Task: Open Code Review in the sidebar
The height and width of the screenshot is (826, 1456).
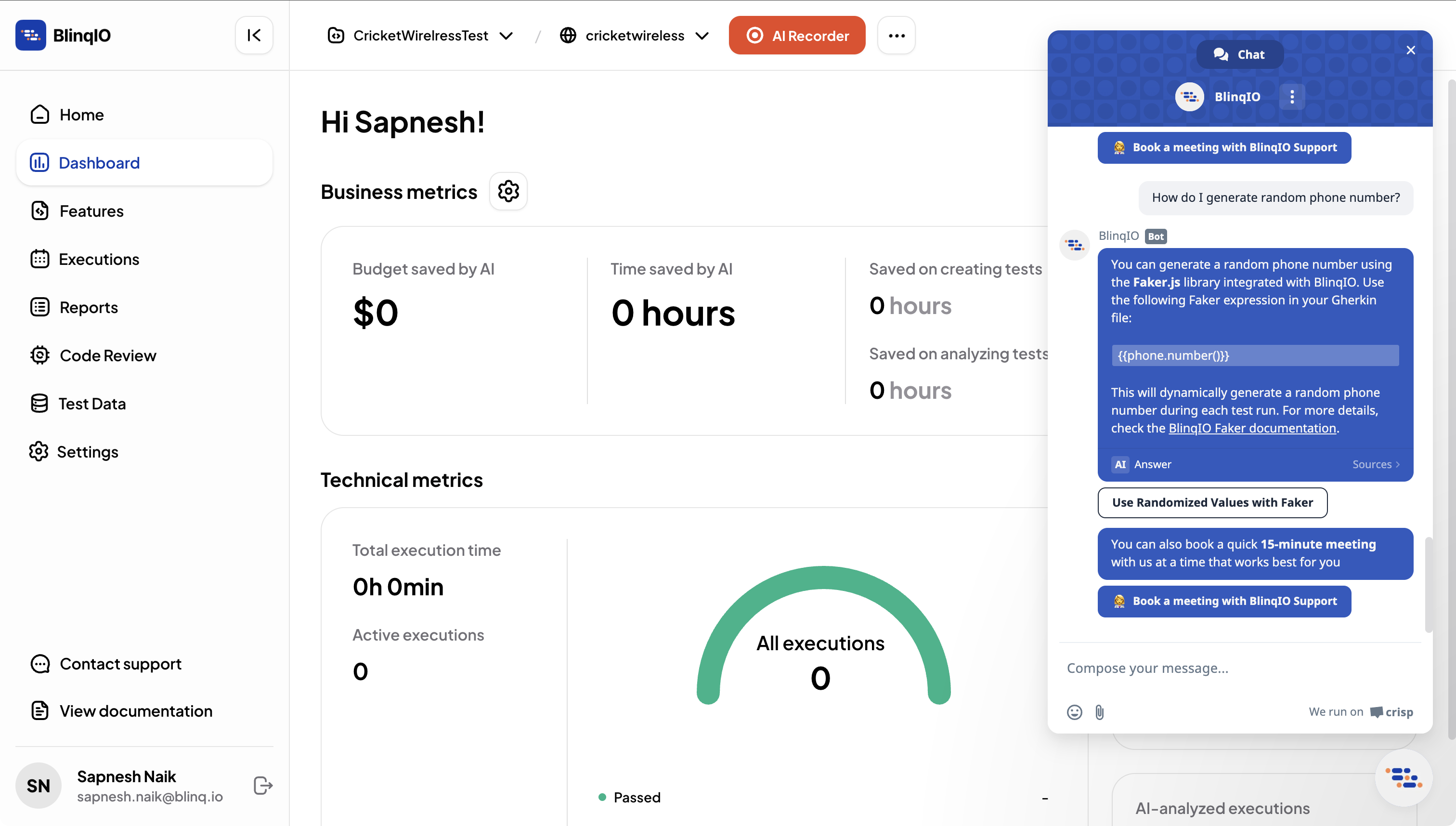Action: point(108,355)
